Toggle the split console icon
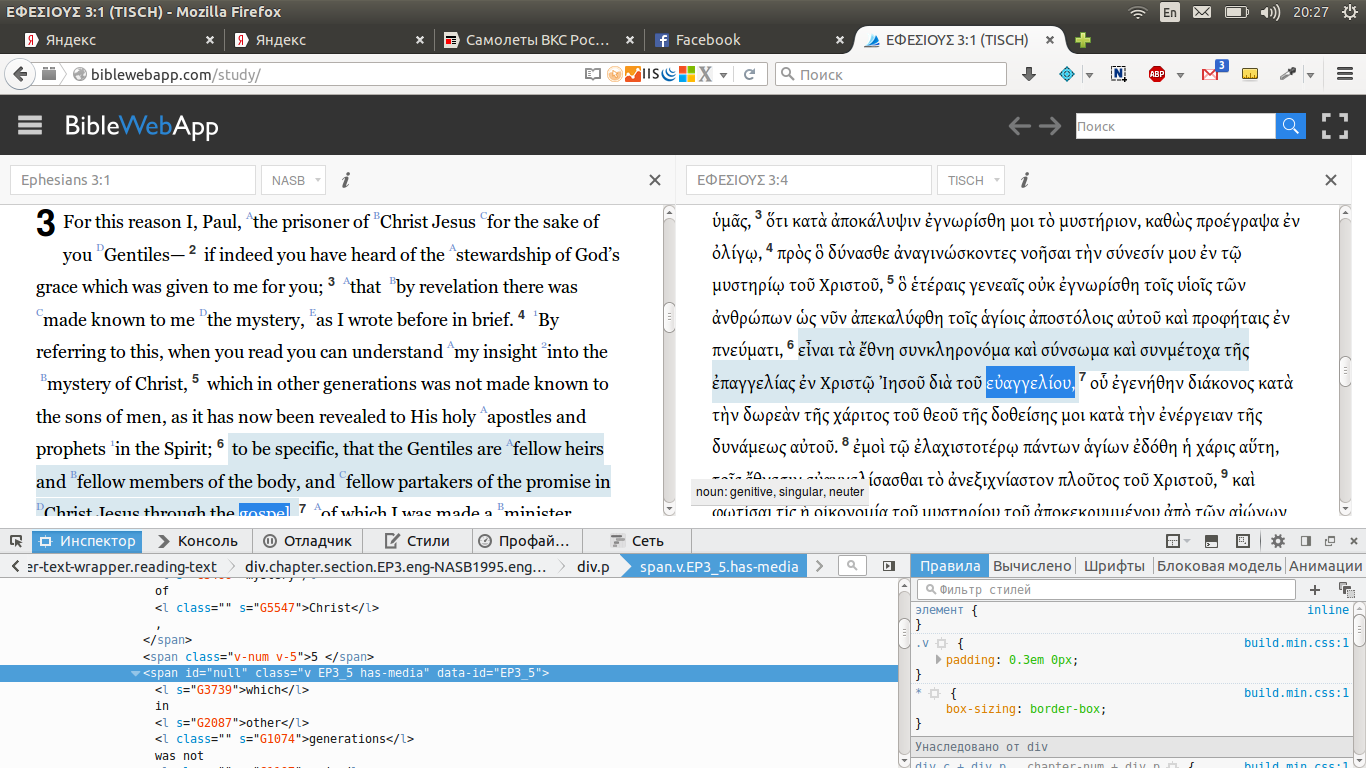 1212,541
